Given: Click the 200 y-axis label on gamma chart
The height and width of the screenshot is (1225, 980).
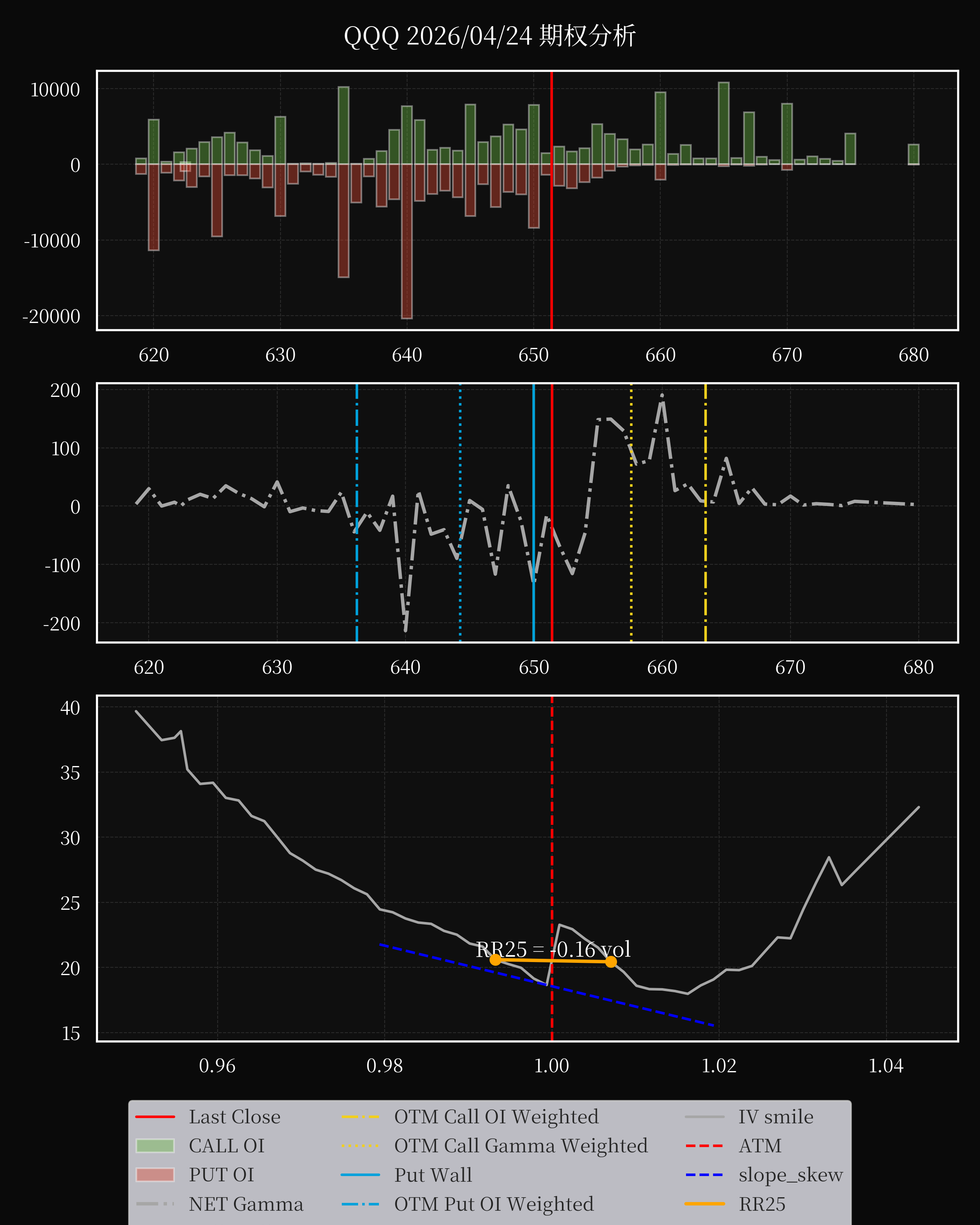Looking at the screenshot, I should pos(65,390).
